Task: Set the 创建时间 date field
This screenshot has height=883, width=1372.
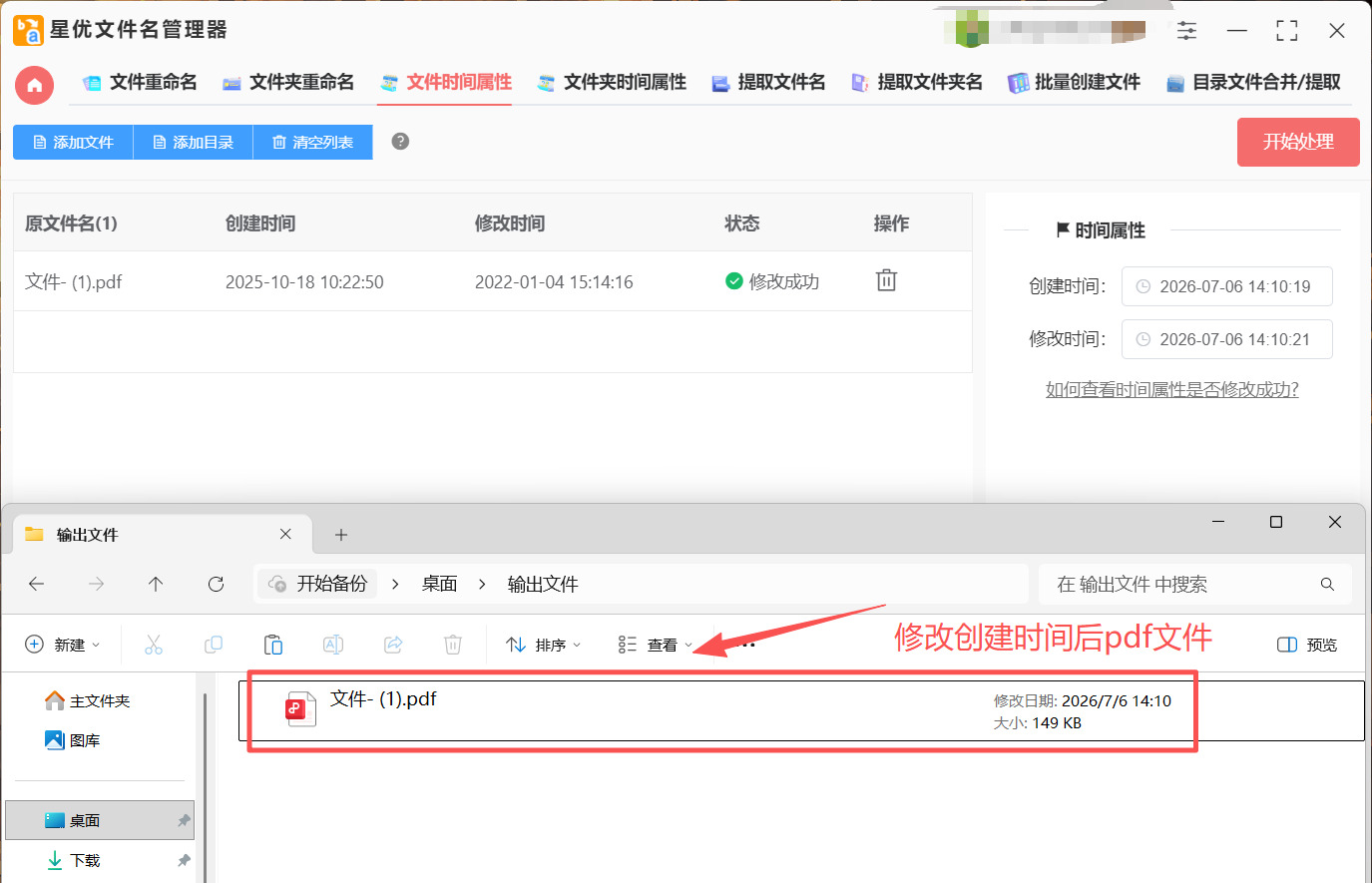Action: [1226, 286]
